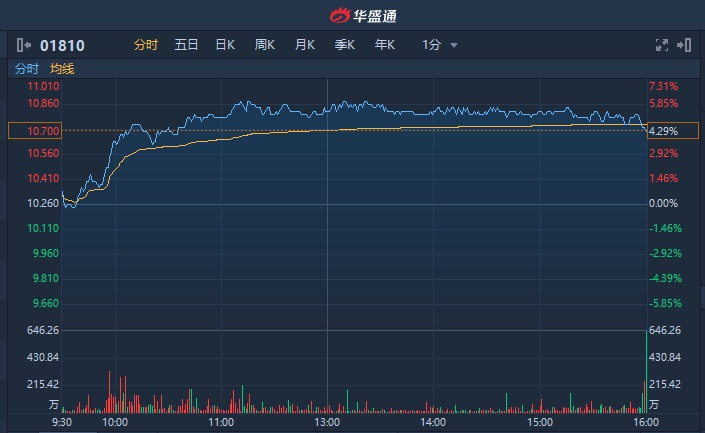This screenshot has width=705, height=433.
Task: Click the 10:00 time axis label
Action: click(x=115, y=423)
